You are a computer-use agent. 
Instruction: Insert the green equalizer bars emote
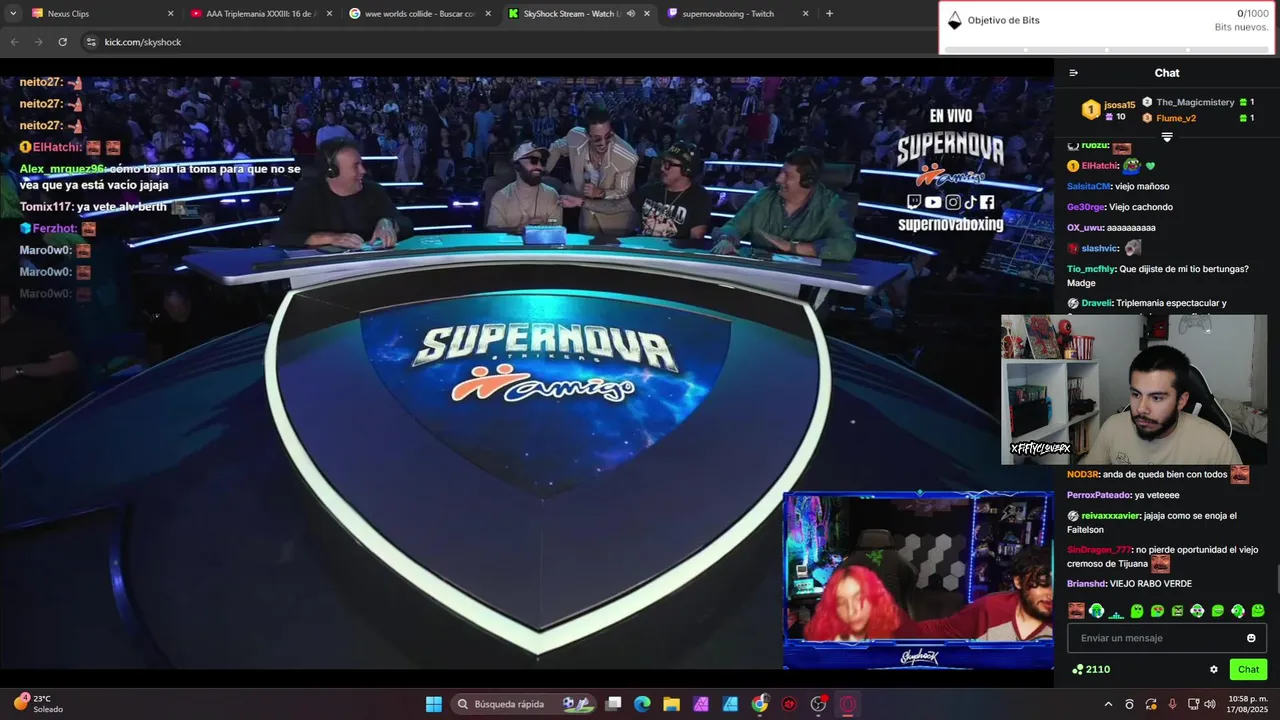pos(1116,614)
